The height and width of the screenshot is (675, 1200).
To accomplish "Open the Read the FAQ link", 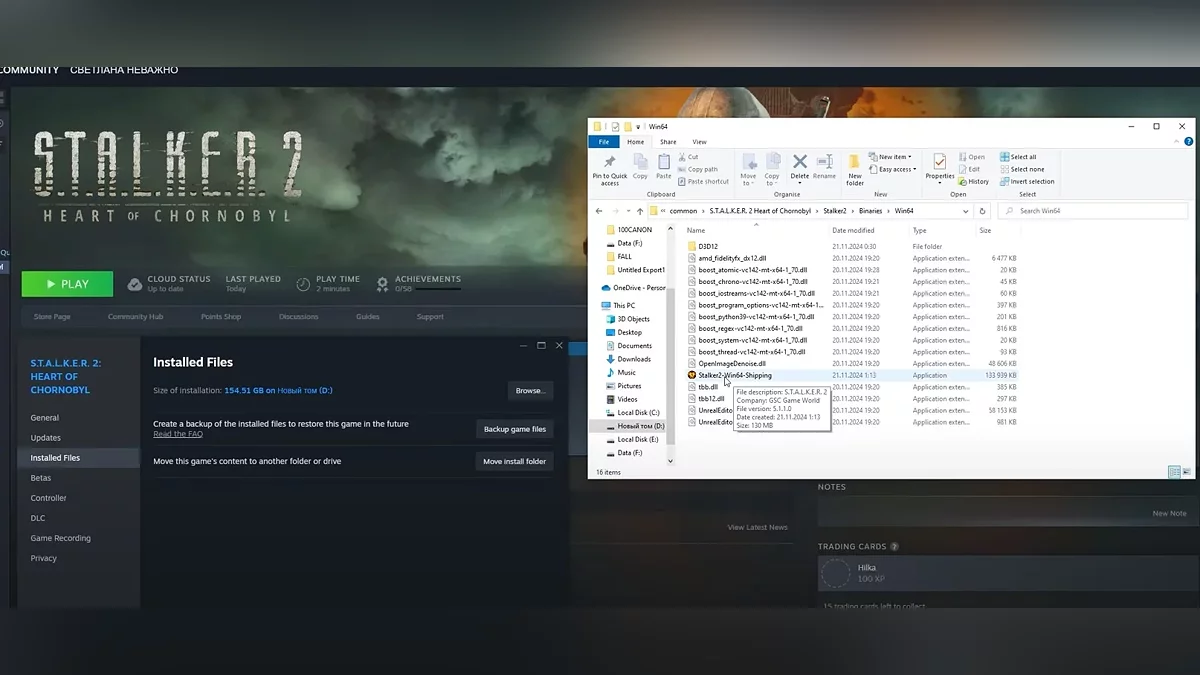I will 178,434.
